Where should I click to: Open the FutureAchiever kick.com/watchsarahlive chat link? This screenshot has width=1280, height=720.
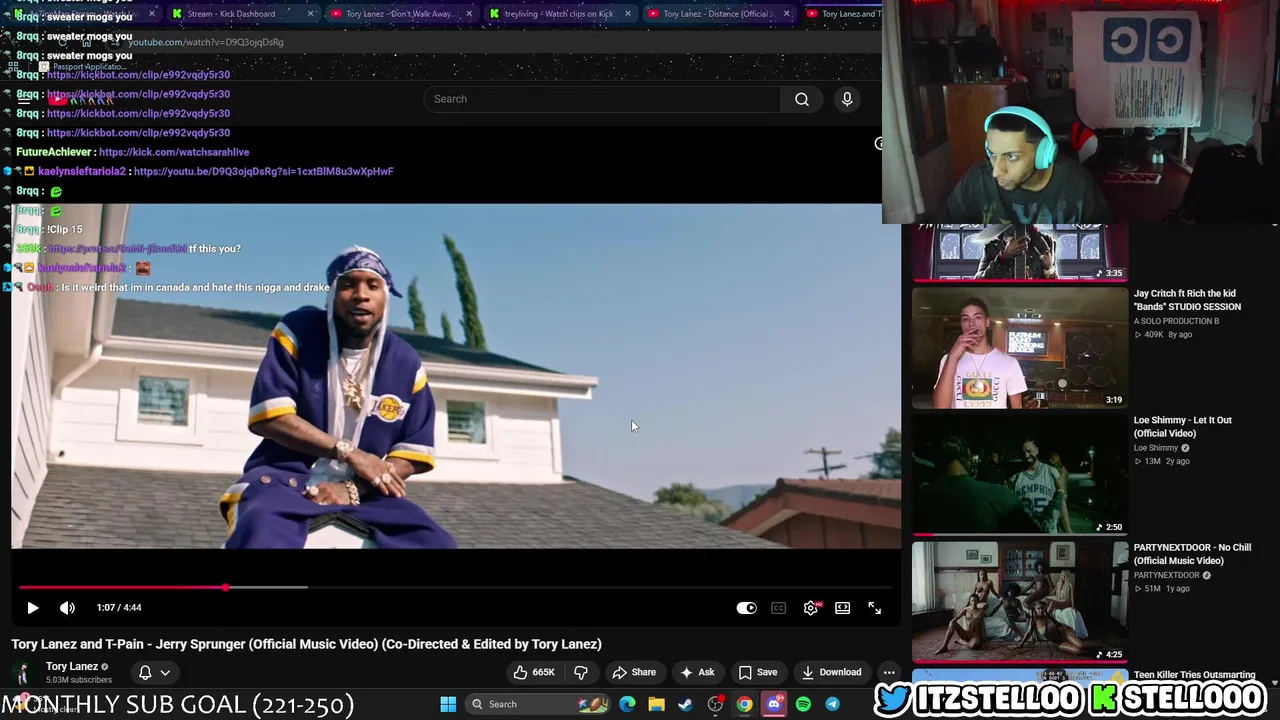(174, 152)
